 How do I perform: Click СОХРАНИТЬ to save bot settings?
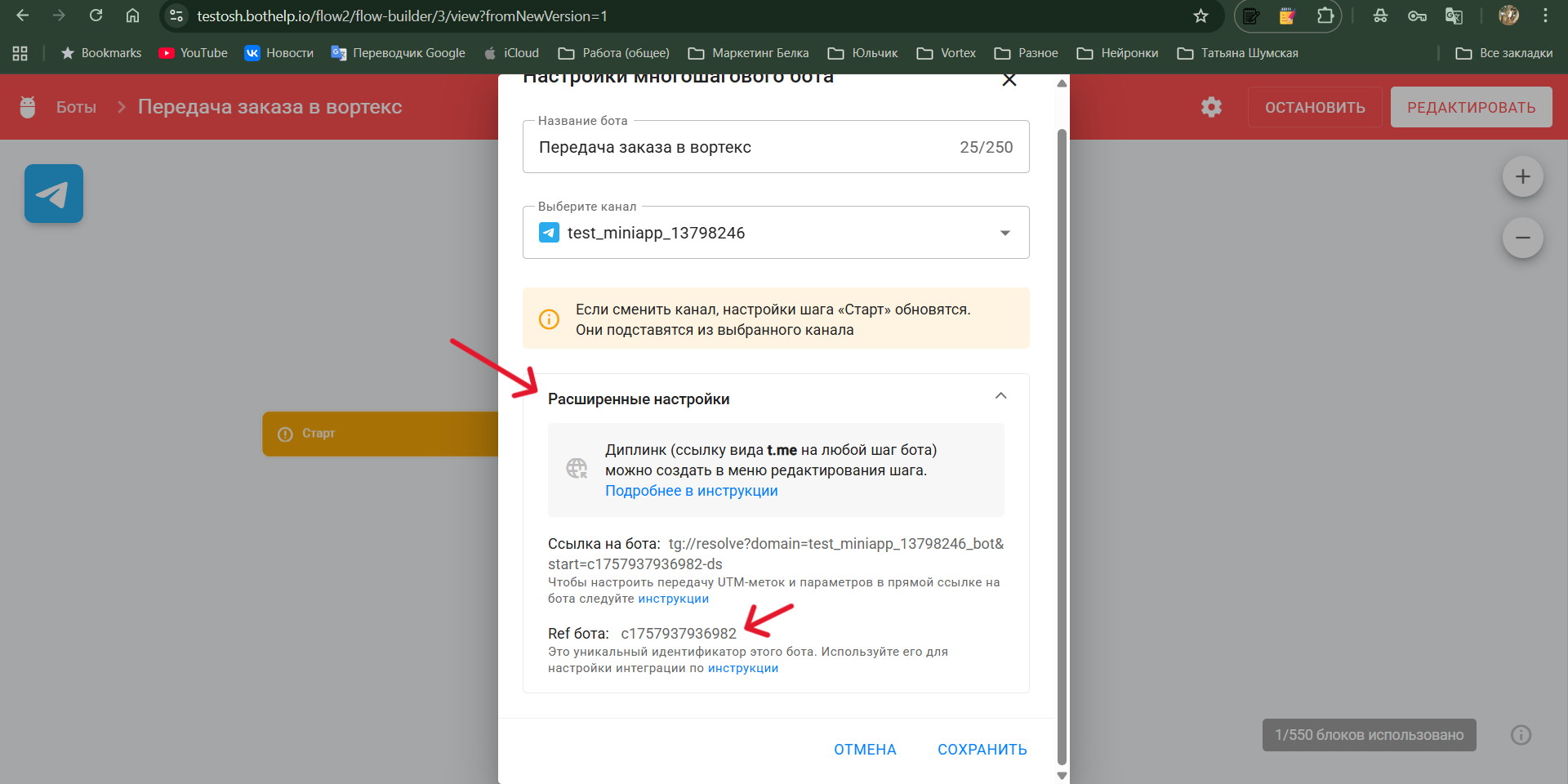coord(982,749)
